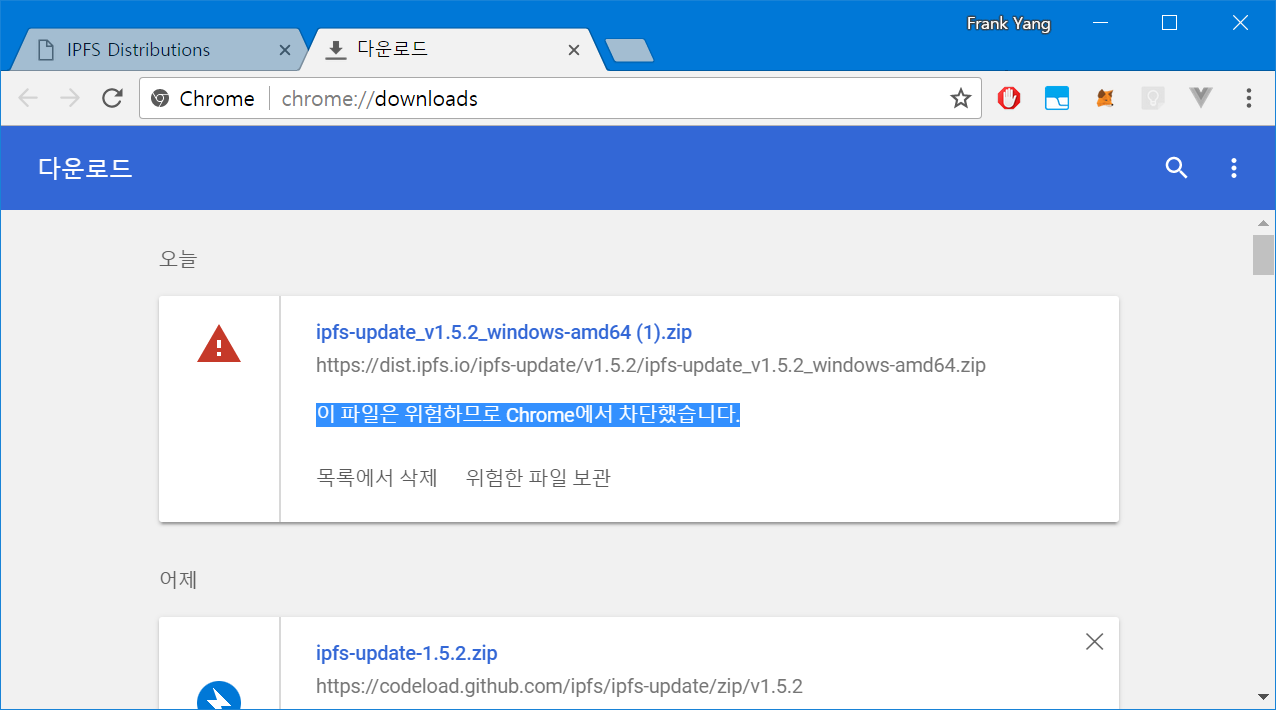Reload the downloads page
The width and height of the screenshot is (1276, 710).
(112, 98)
